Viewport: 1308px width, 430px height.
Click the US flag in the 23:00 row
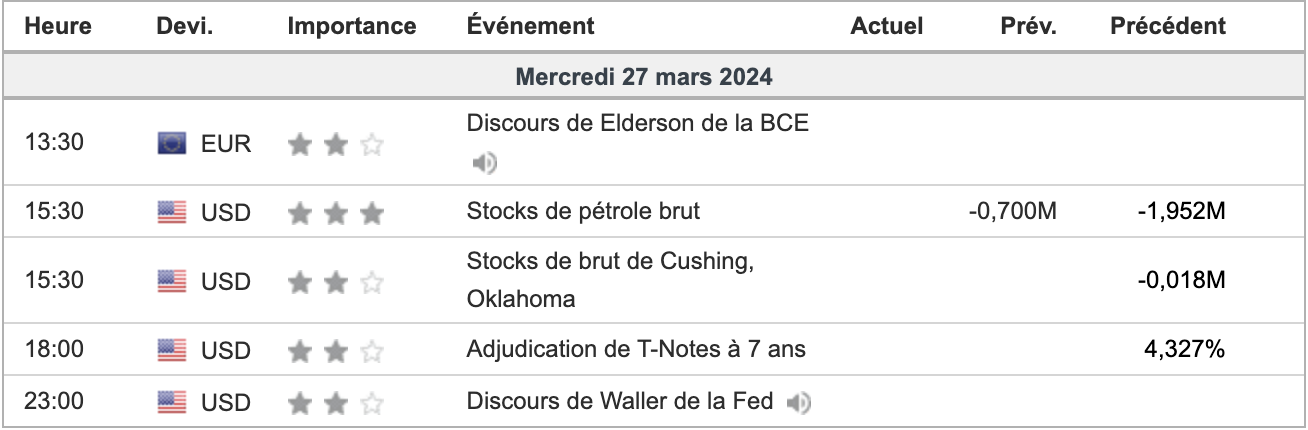(x=172, y=402)
